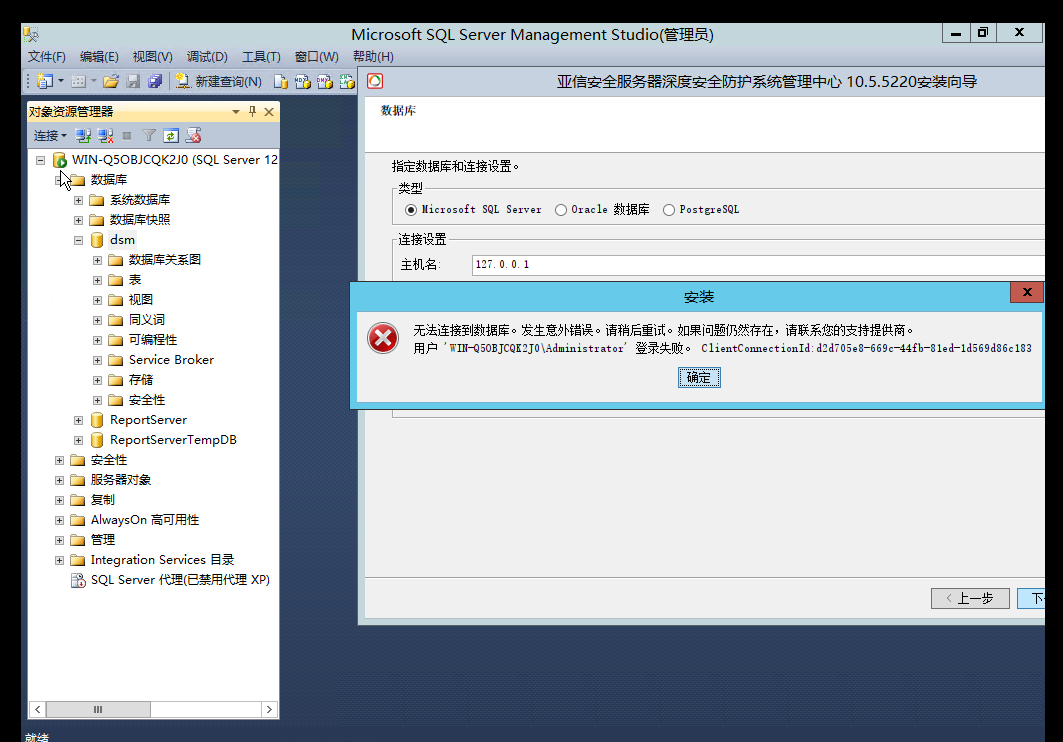Click the server node icon for WIN-Q5OBJCQK2J0
This screenshot has height=742, width=1063.
60,160
